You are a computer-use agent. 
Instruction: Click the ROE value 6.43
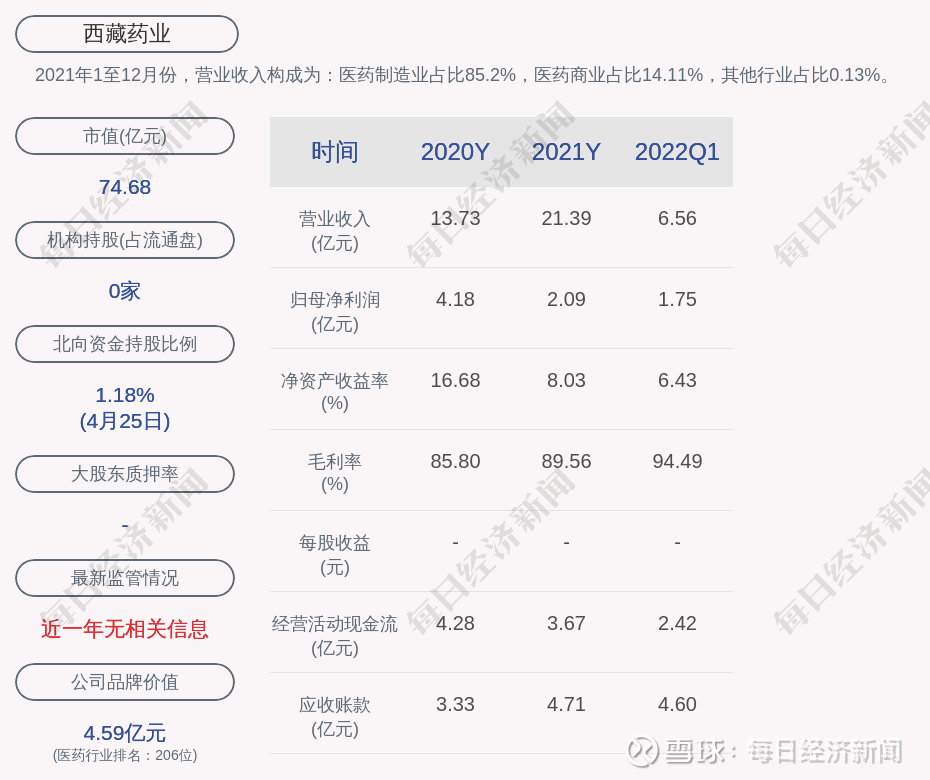pos(677,380)
